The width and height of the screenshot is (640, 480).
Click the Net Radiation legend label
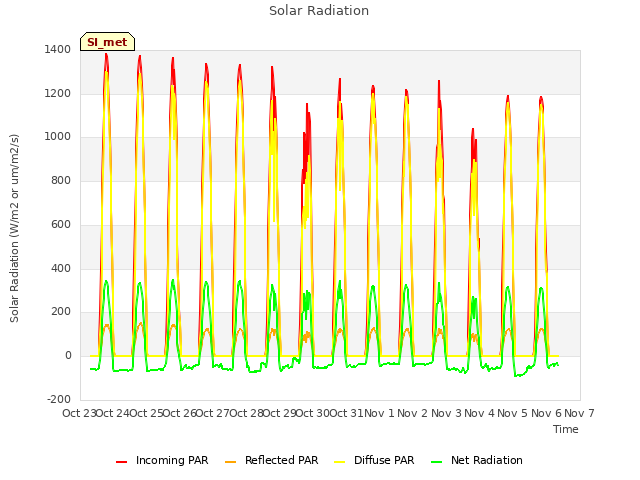(487, 460)
